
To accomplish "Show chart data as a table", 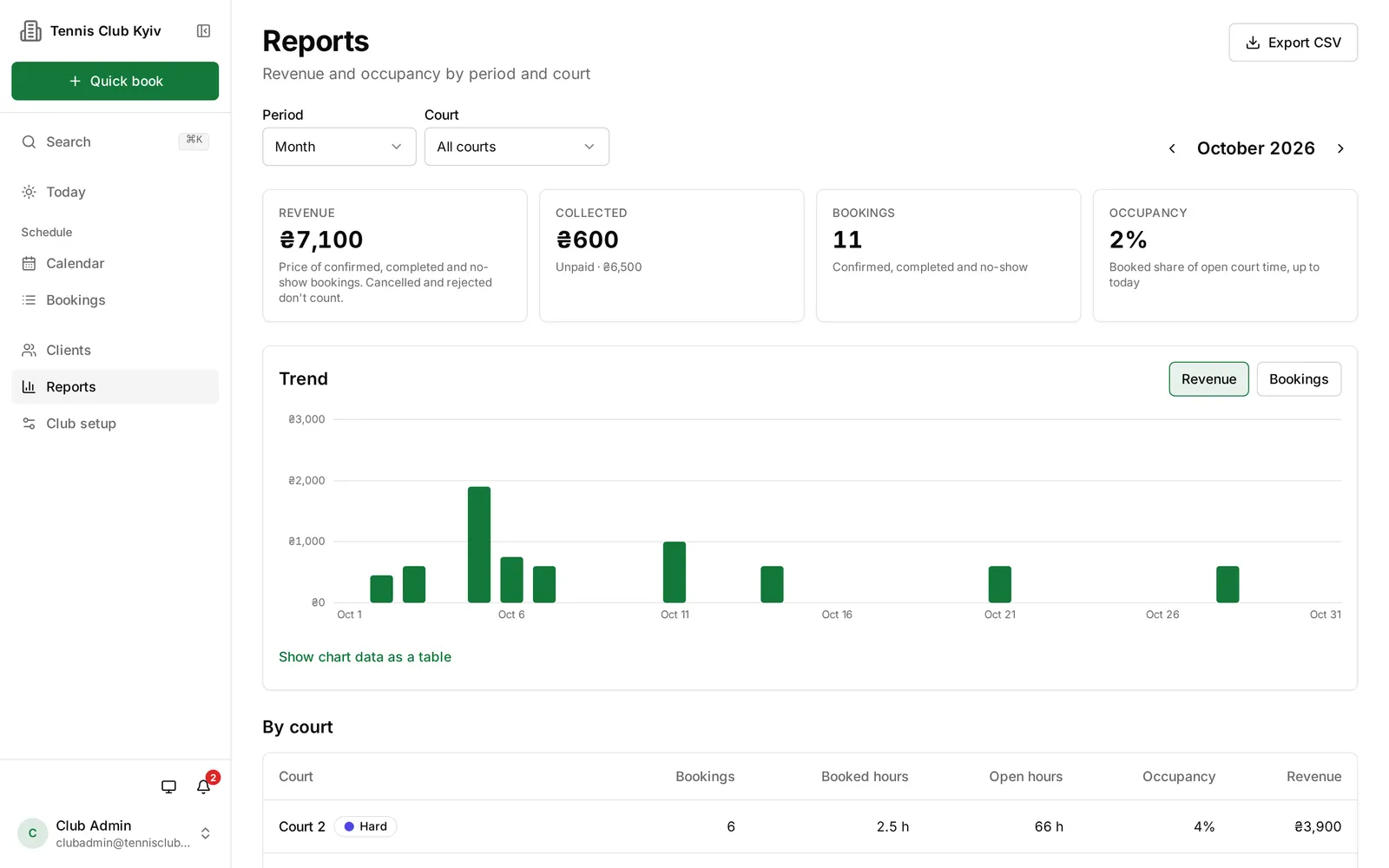I will click(365, 657).
